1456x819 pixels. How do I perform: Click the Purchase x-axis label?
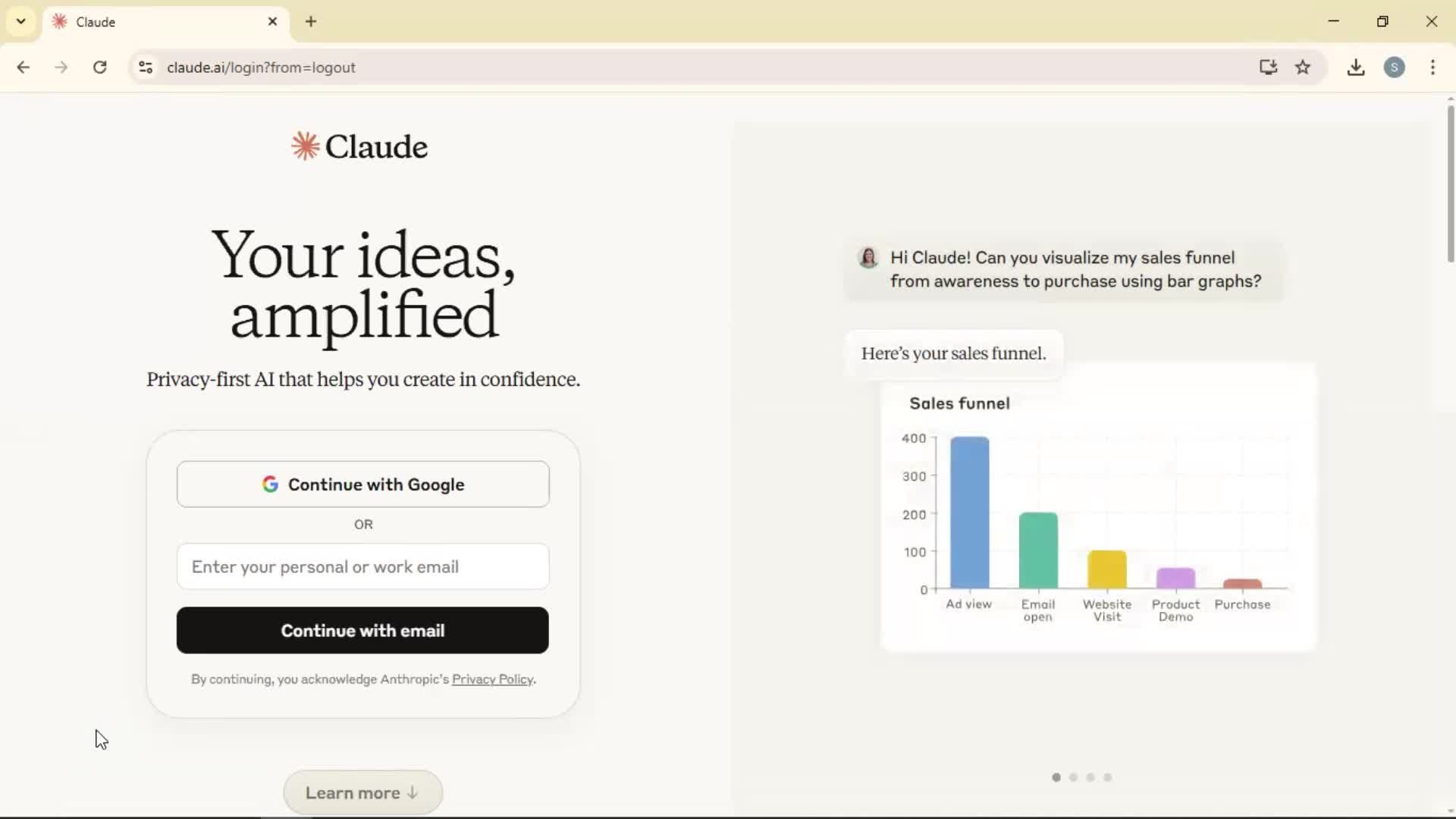[1242, 604]
